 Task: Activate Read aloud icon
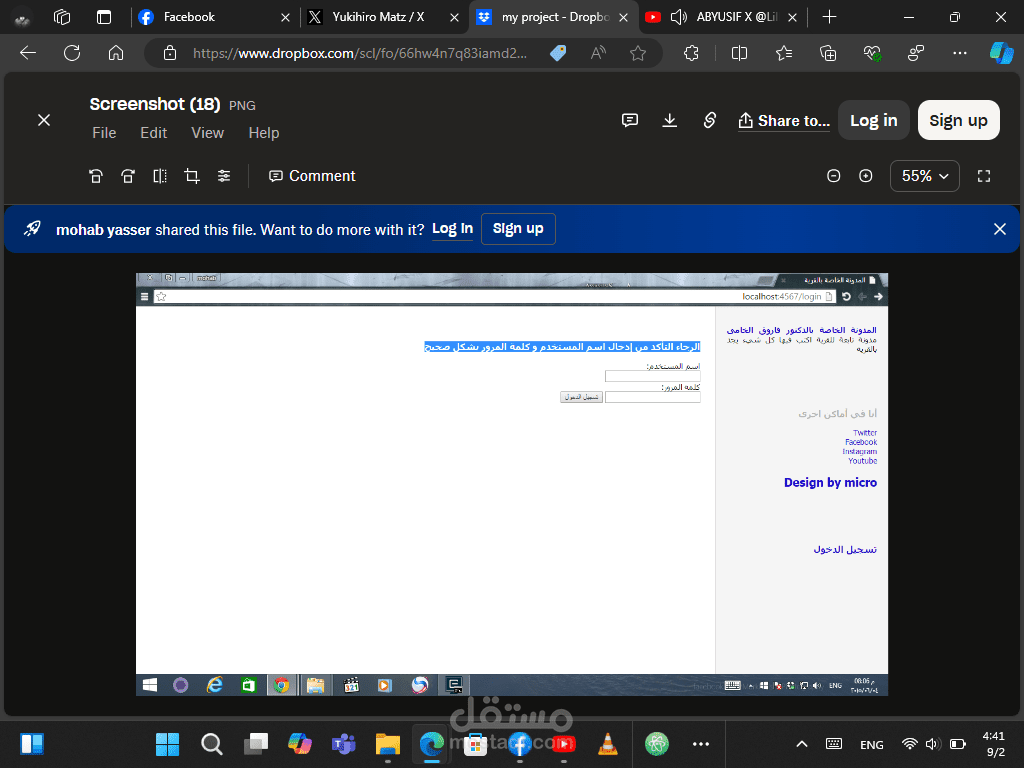click(598, 53)
